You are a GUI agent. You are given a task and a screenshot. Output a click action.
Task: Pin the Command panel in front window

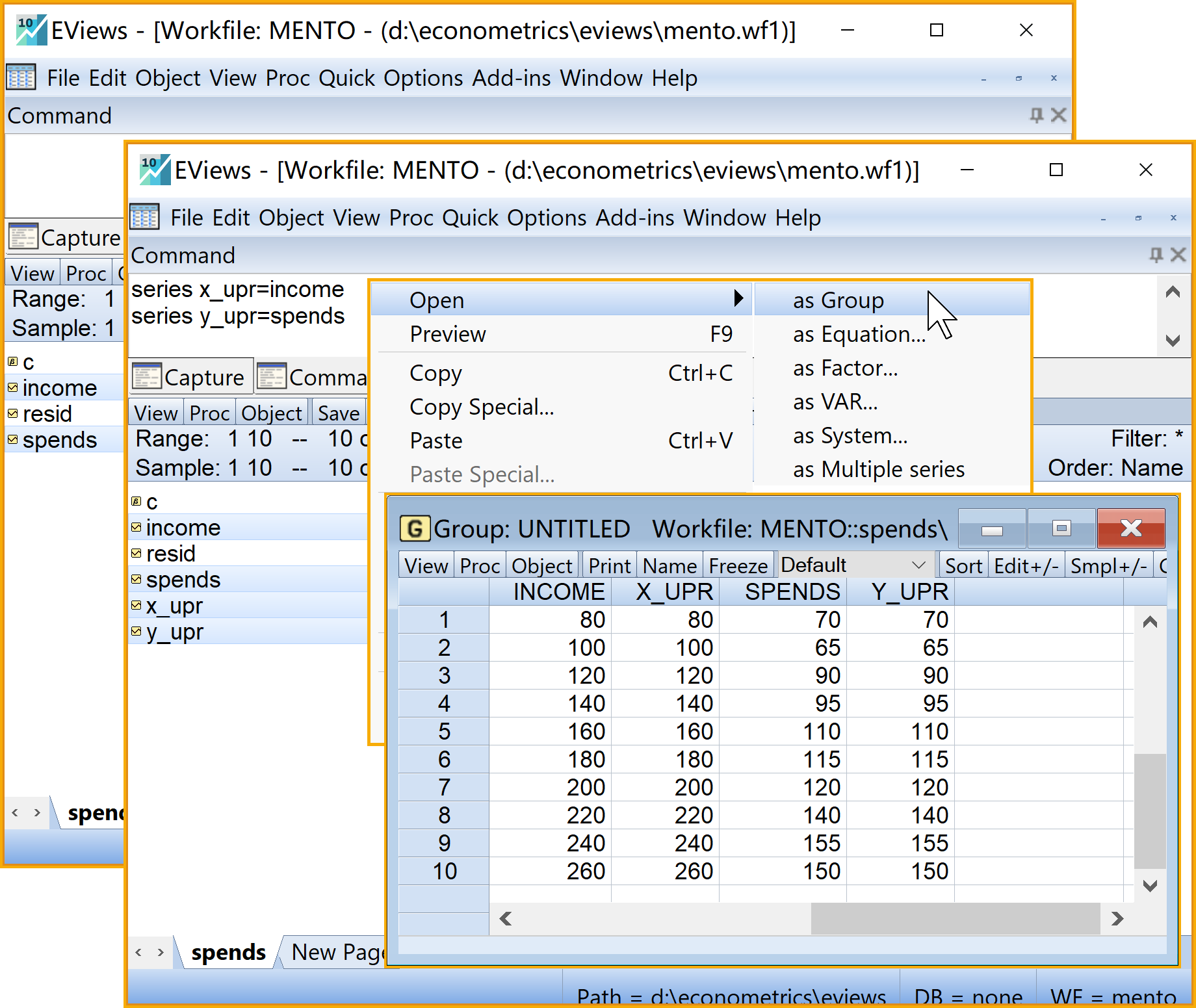point(1156,255)
